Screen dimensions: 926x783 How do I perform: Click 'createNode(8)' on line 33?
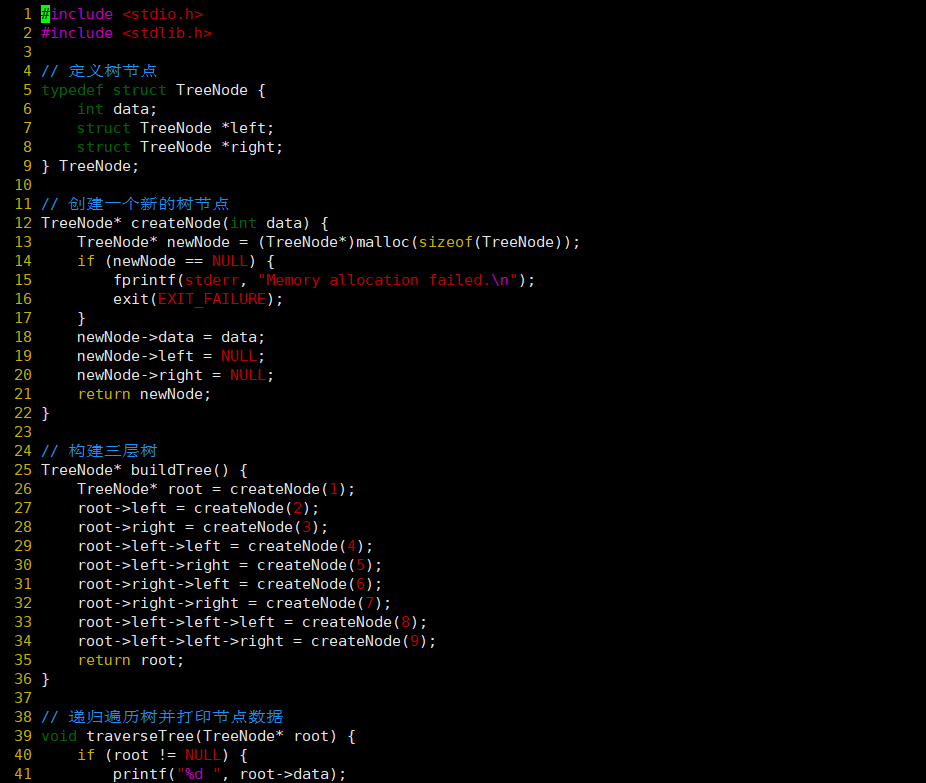pos(360,622)
